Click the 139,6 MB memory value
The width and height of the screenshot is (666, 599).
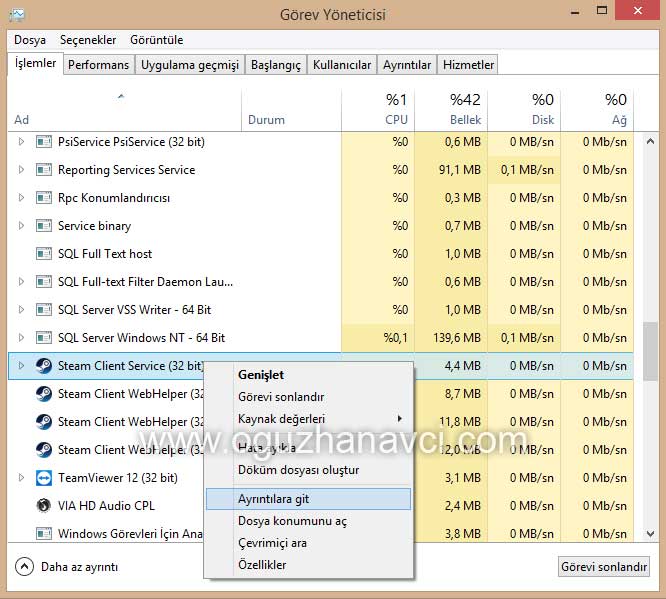click(x=457, y=338)
